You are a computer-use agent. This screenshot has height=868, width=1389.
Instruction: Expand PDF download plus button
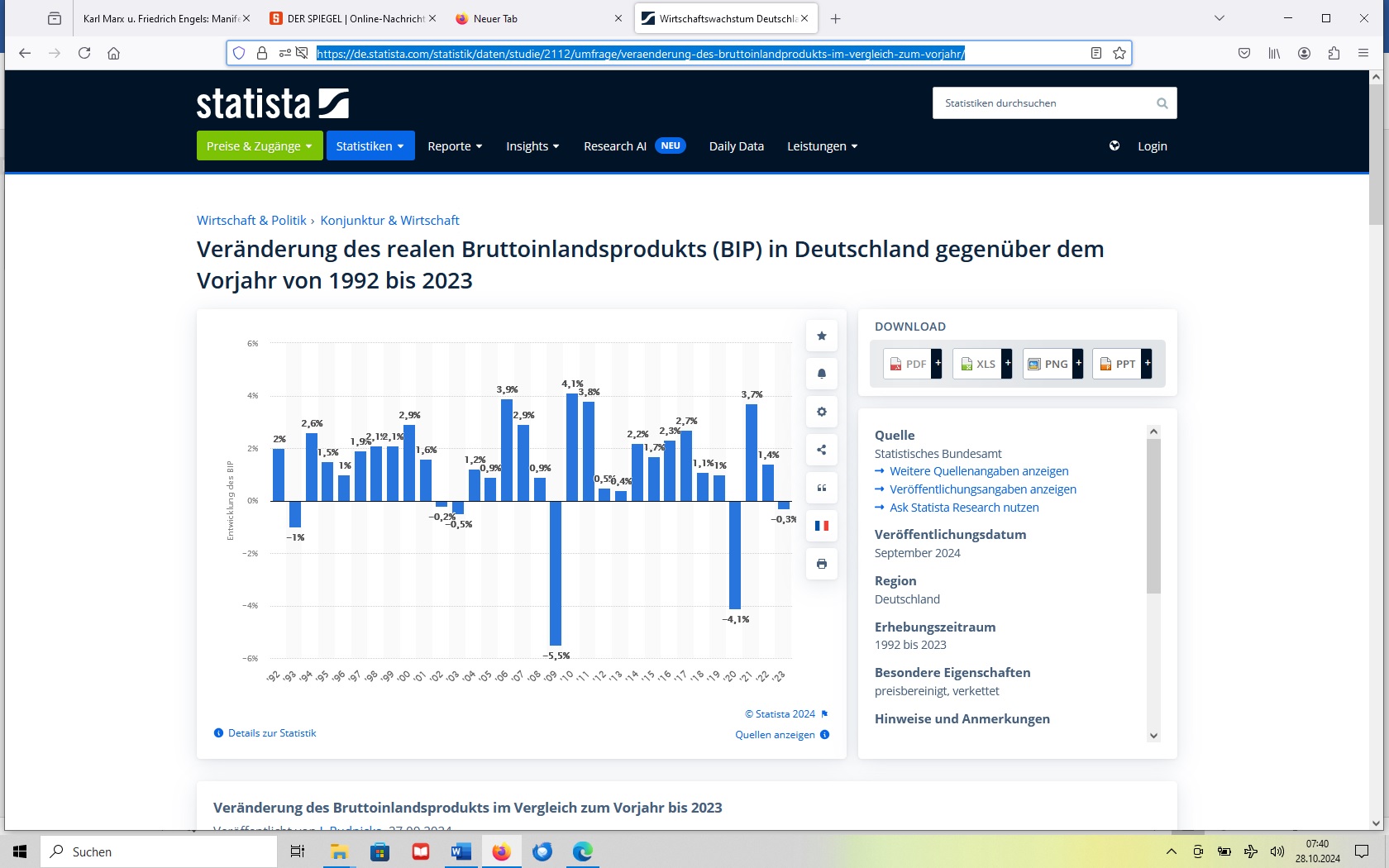pyautogui.click(x=938, y=364)
